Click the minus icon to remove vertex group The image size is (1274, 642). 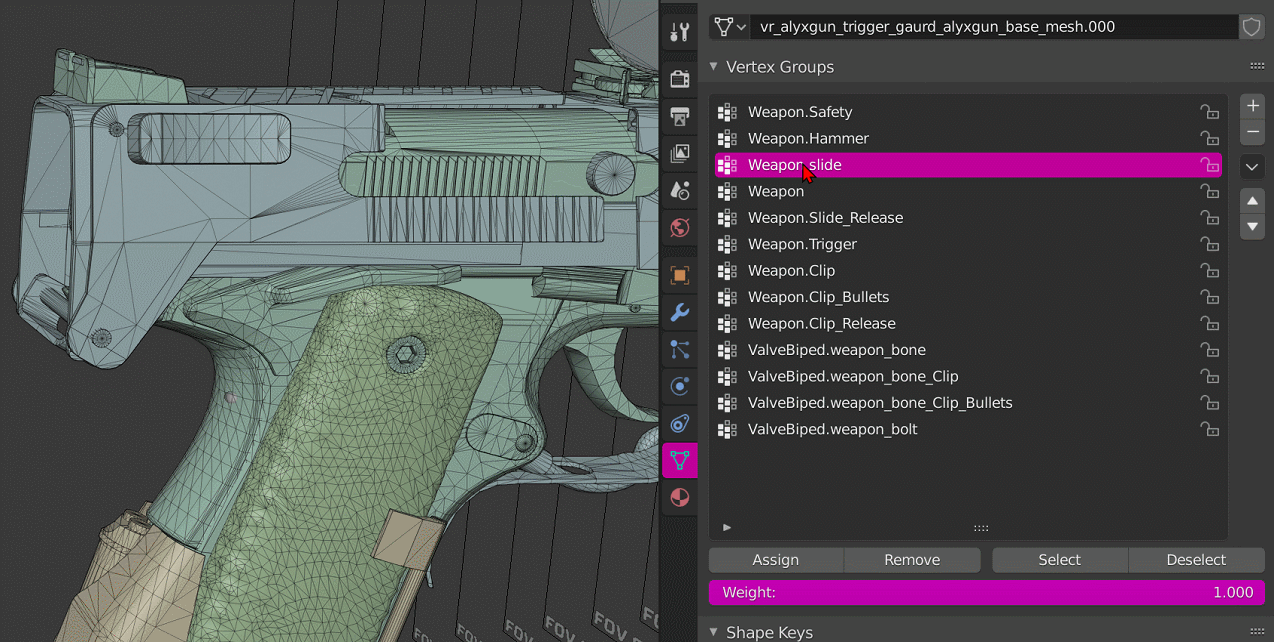coord(1252,132)
